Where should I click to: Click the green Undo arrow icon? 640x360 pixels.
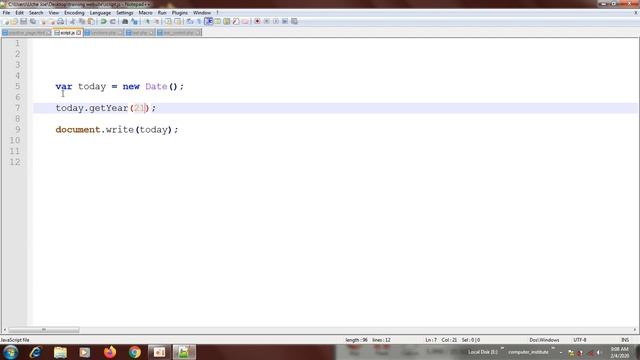pos(104,21)
